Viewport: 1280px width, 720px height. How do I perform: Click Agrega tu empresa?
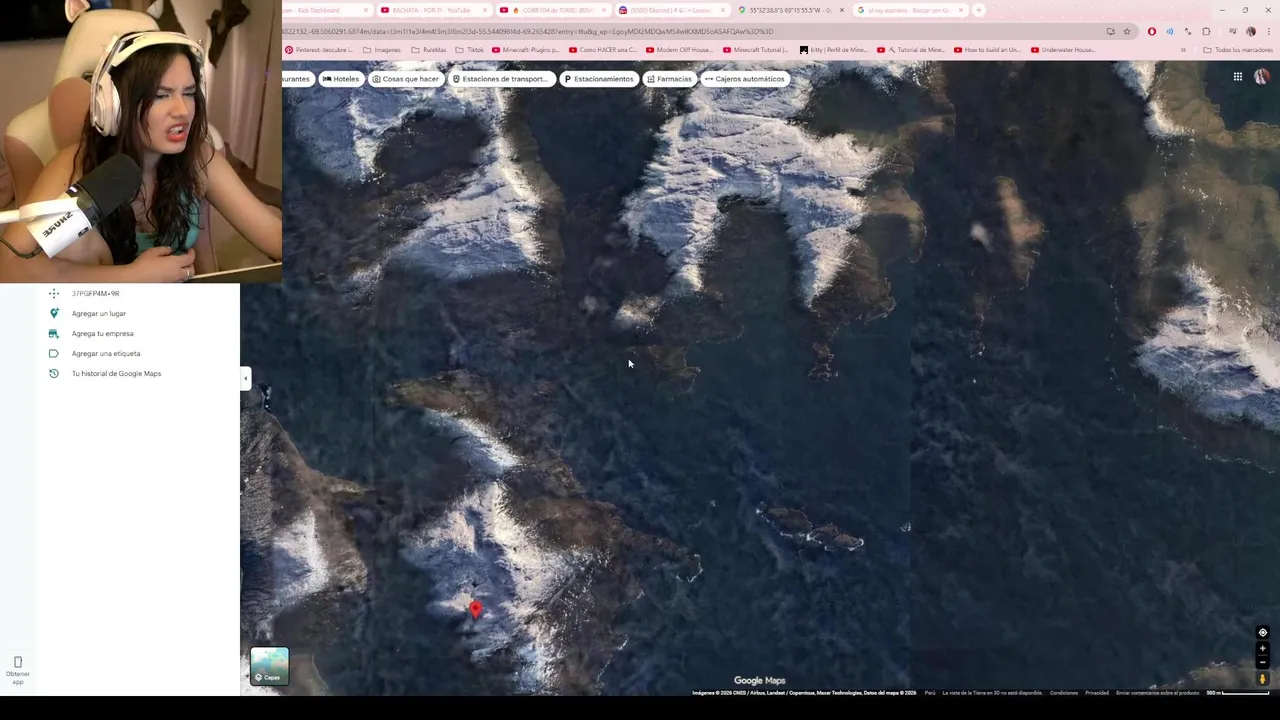coord(102,333)
